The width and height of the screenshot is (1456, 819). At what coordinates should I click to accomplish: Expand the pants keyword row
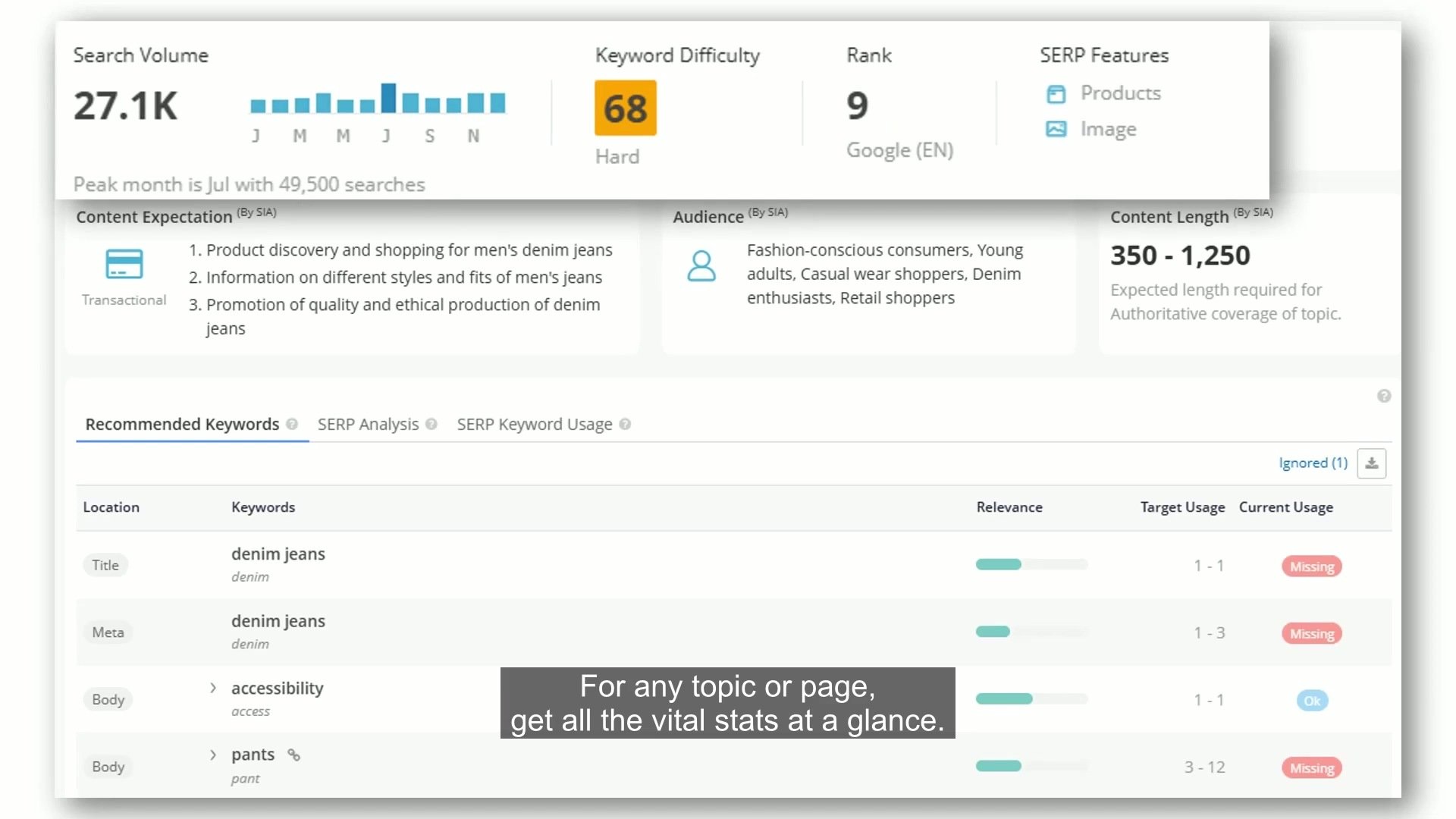coord(213,755)
